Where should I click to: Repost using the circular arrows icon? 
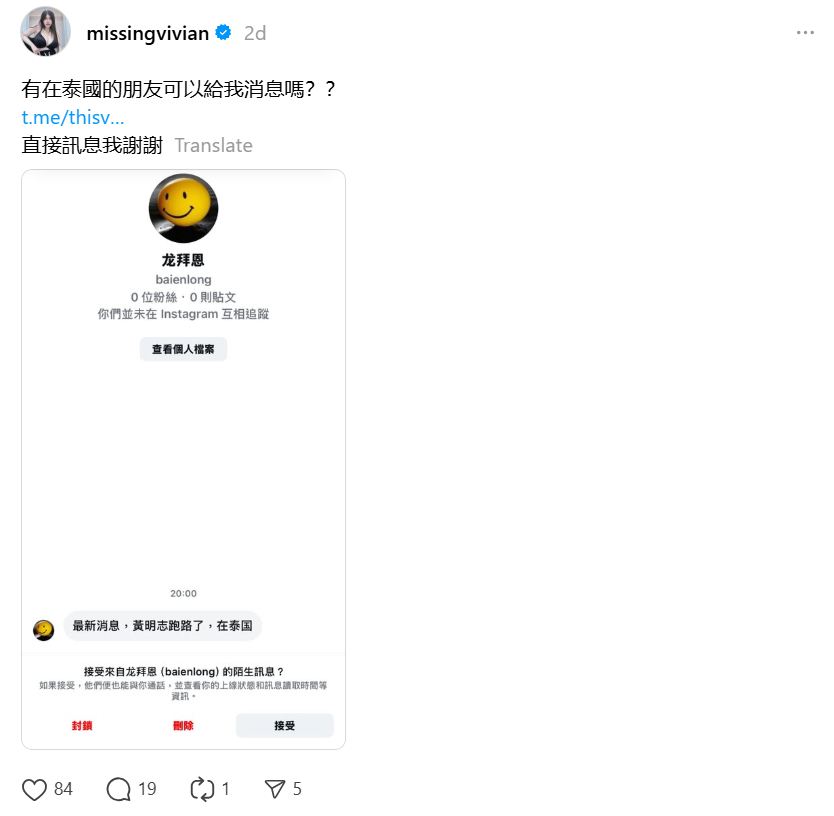click(202, 789)
